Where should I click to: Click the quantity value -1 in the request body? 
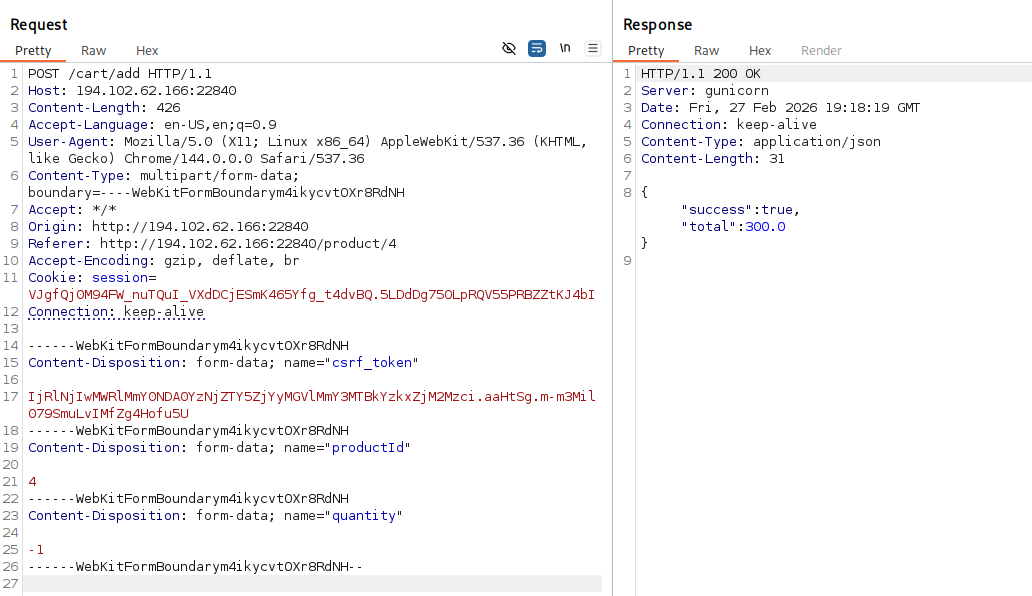pyautogui.click(x=36, y=550)
